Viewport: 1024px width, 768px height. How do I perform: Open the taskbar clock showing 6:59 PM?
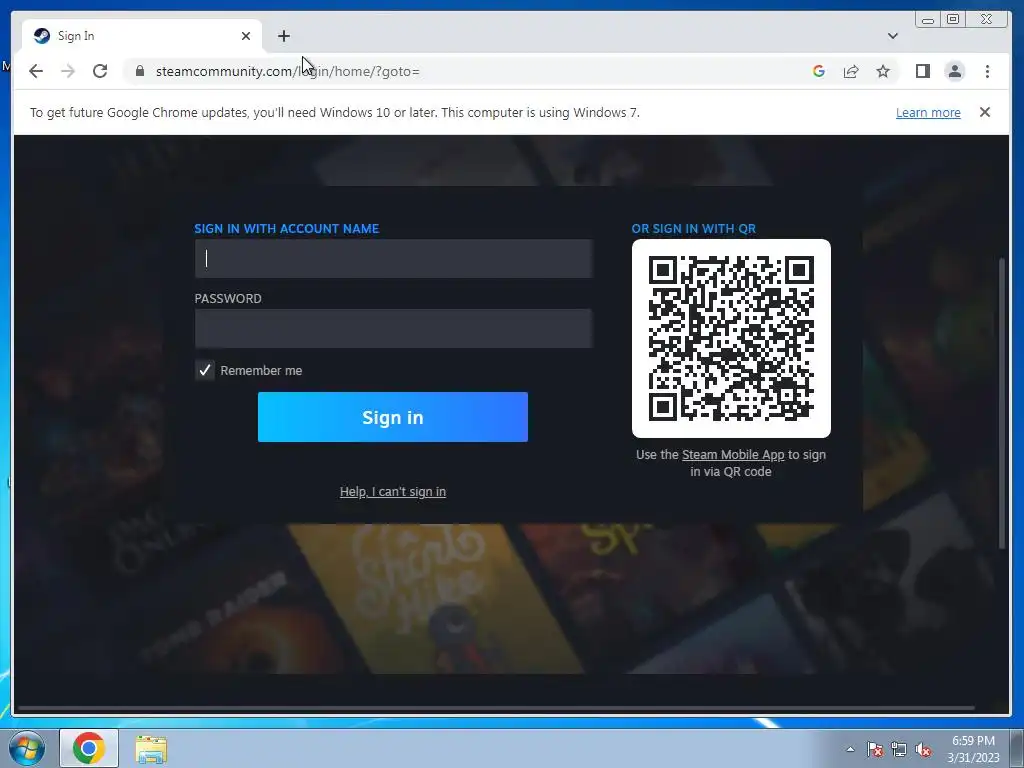[973, 749]
